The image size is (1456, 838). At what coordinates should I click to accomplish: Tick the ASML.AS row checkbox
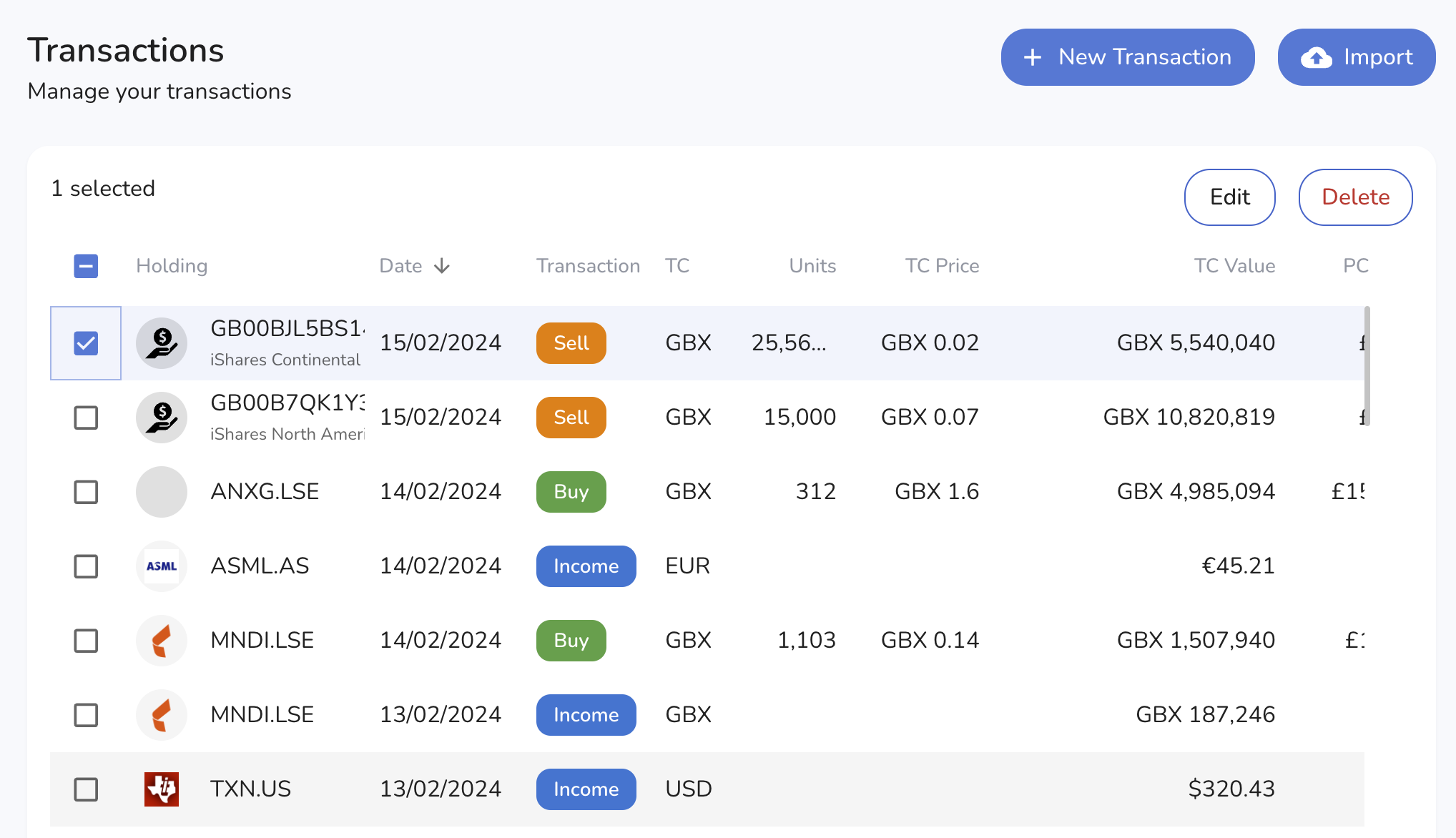coord(86,566)
